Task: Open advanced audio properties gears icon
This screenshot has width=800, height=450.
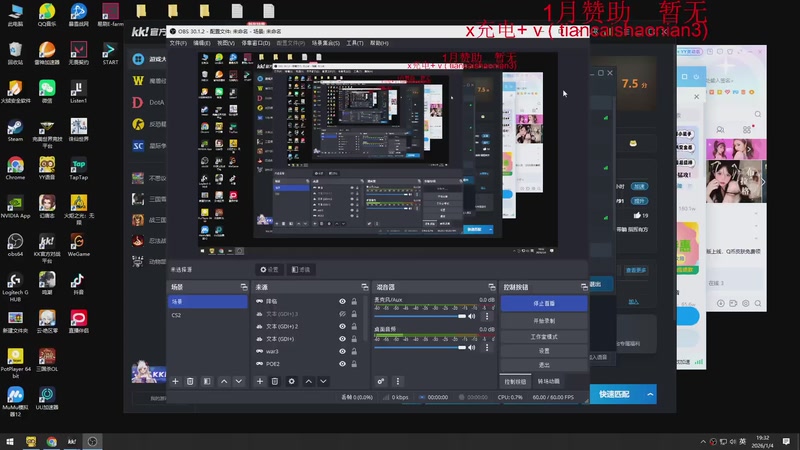Action: coord(381,381)
